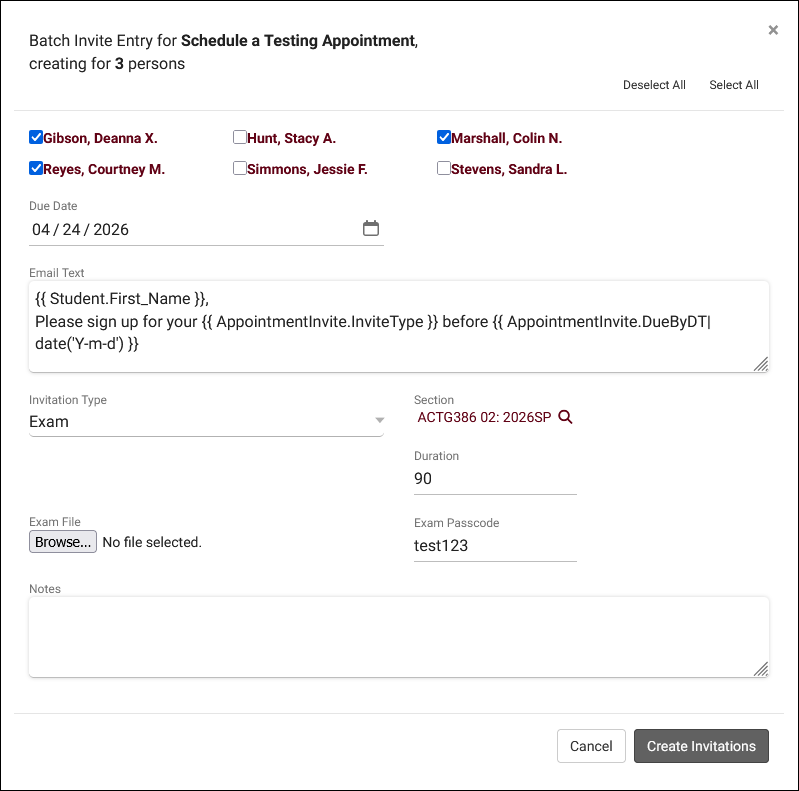
Task: Expand the Invitation Type dropdown
Action: (206, 422)
